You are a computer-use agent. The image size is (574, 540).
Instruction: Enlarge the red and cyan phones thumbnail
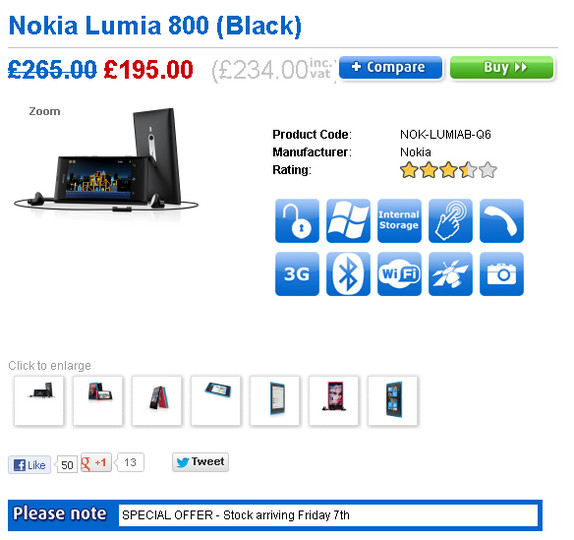pyautogui.click(x=157, y=401)
